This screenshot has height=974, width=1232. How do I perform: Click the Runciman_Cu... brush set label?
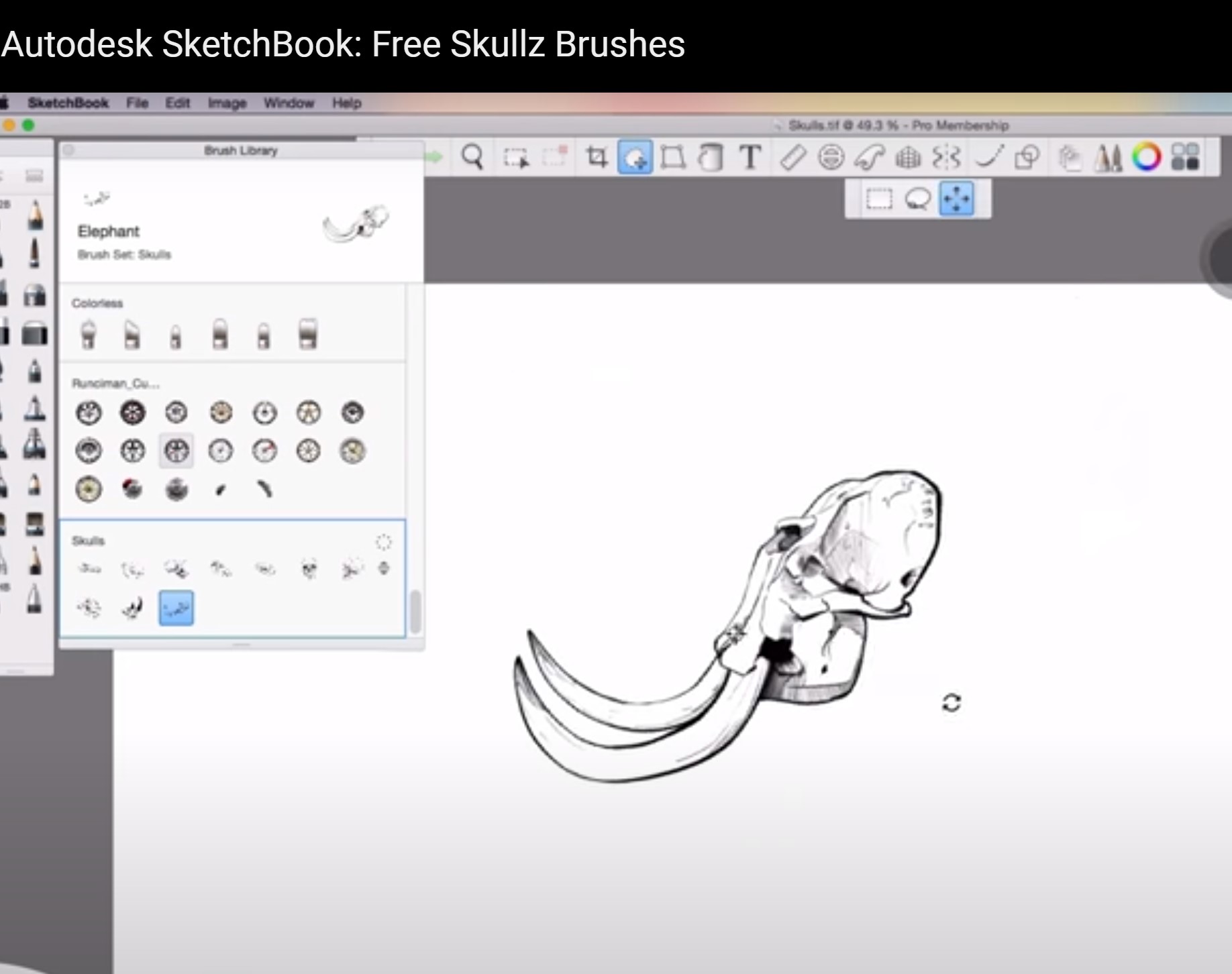115,384
